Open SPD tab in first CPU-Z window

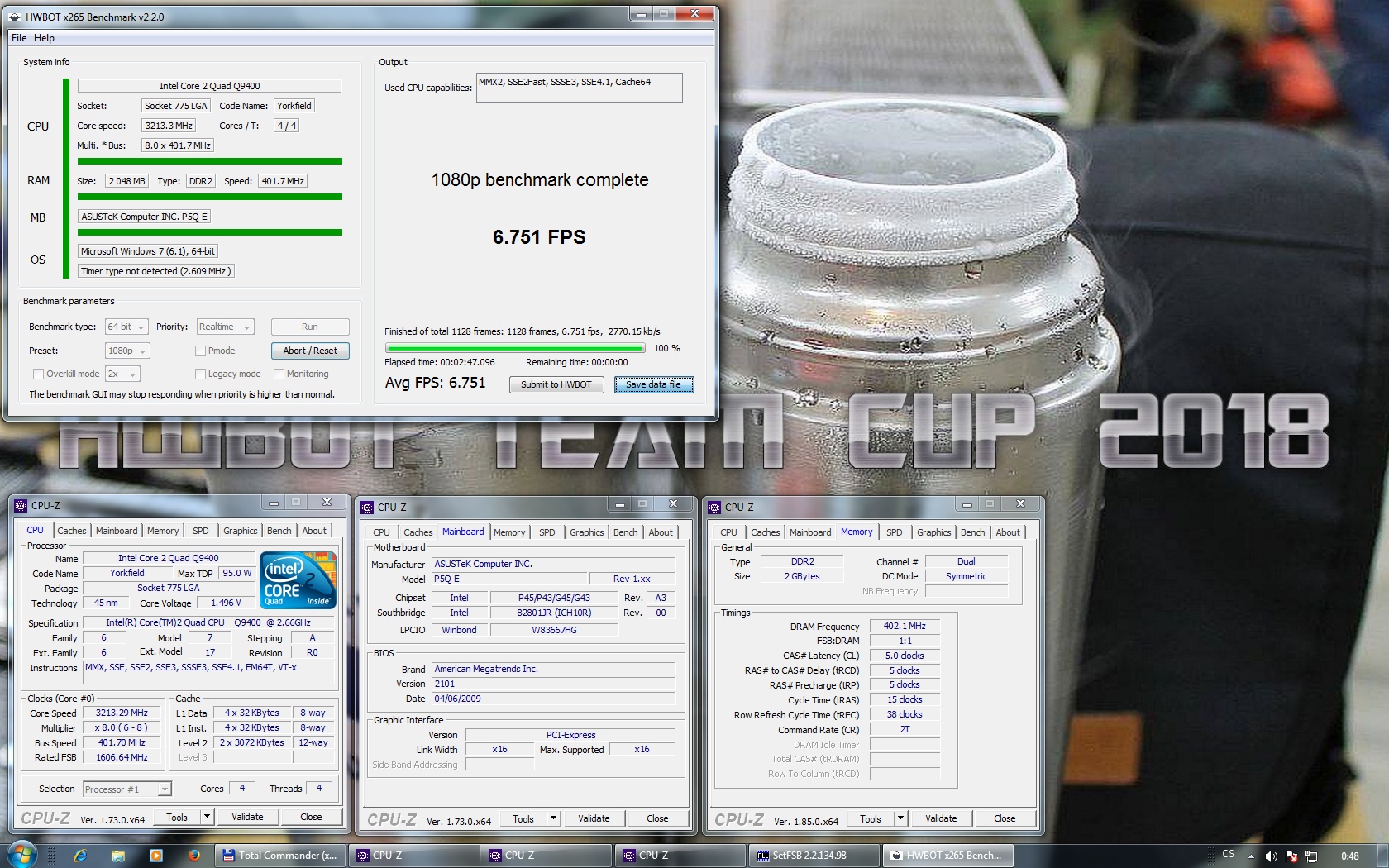(x=201, y=531)
